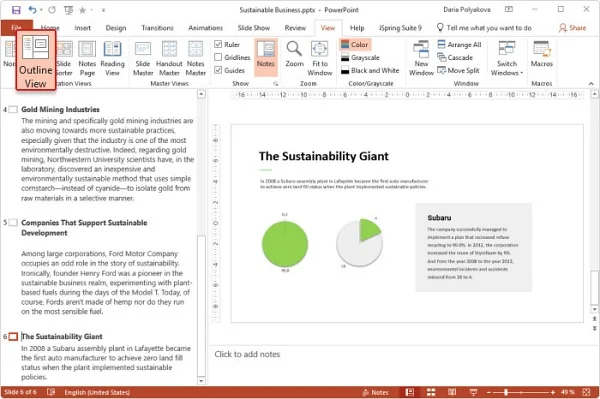Click the Arrange All window option
The image size is (600, 399).
[x=459, y=44]
